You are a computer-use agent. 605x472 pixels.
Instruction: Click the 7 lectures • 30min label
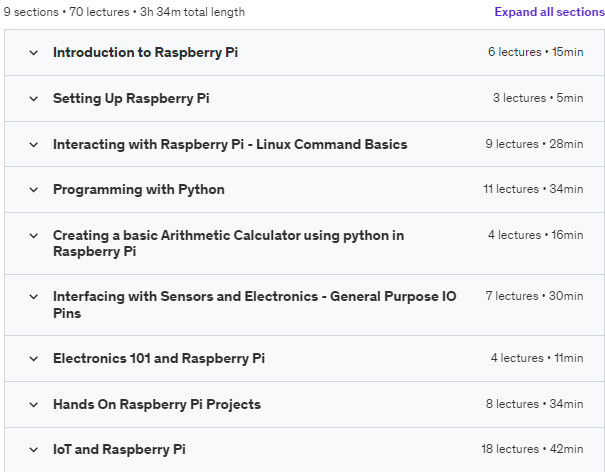534,296
